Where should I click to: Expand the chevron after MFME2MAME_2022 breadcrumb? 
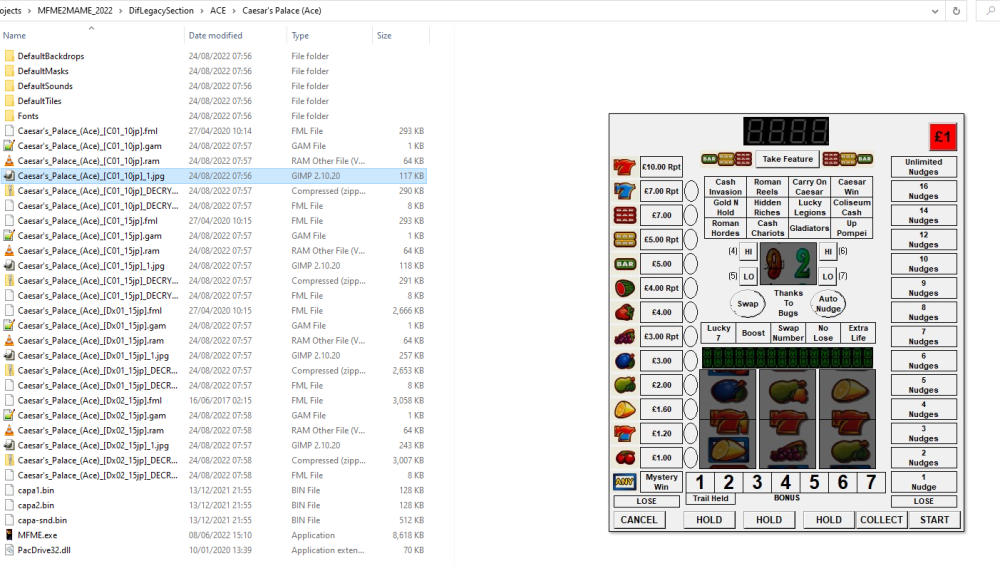point(120,11)
